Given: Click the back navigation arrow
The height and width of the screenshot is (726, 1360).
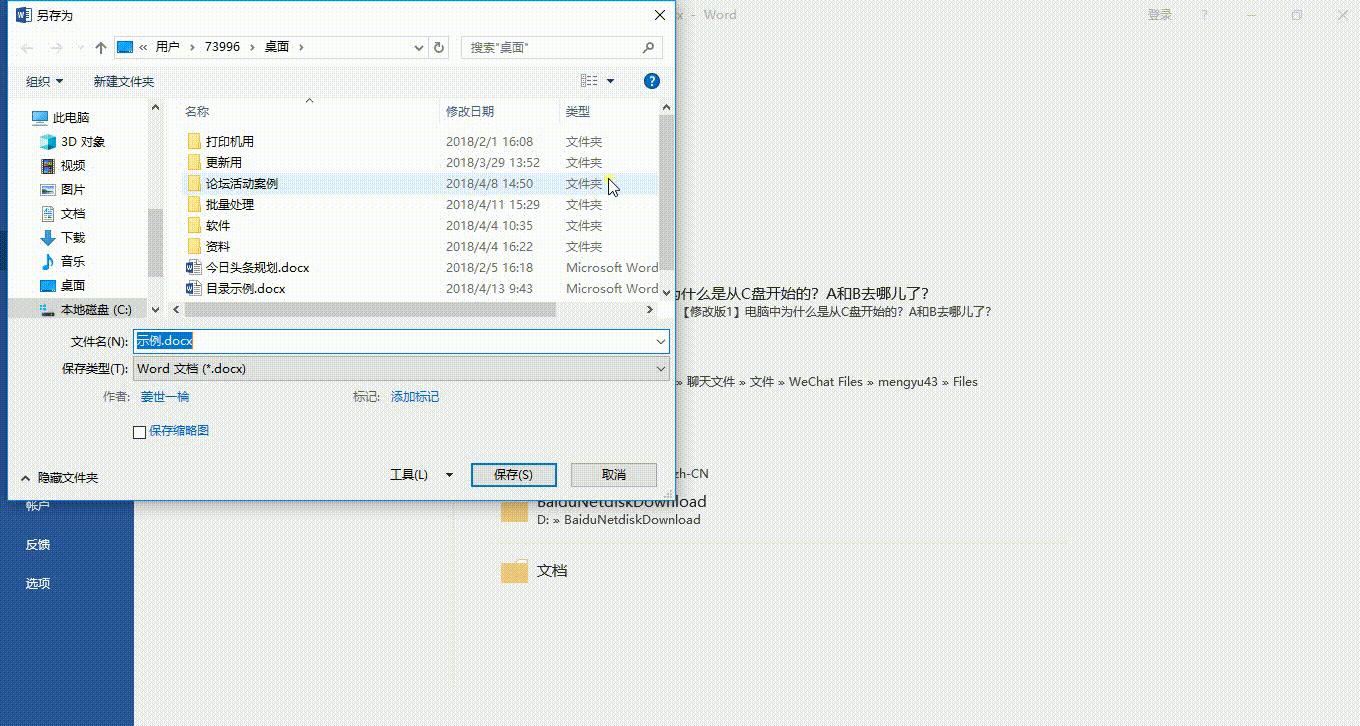Looking at the screenshot, I should (26, 46).
